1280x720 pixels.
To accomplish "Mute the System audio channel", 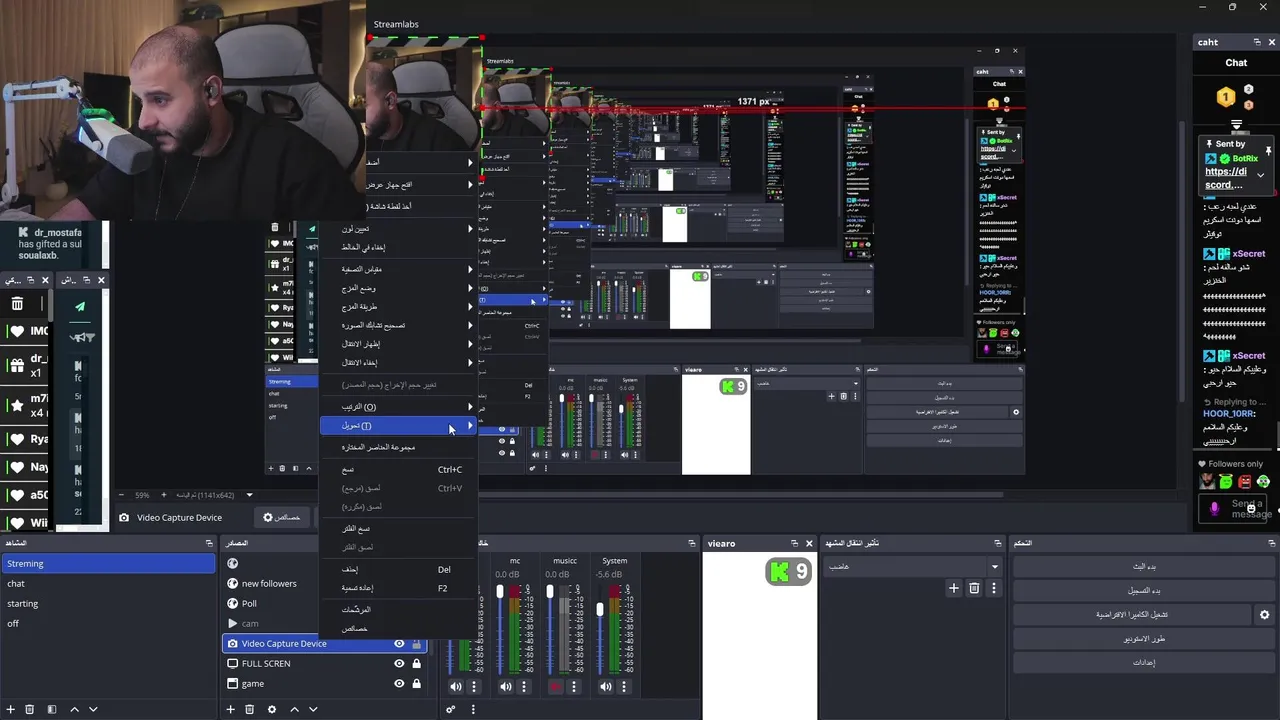I will click(606, 687).
